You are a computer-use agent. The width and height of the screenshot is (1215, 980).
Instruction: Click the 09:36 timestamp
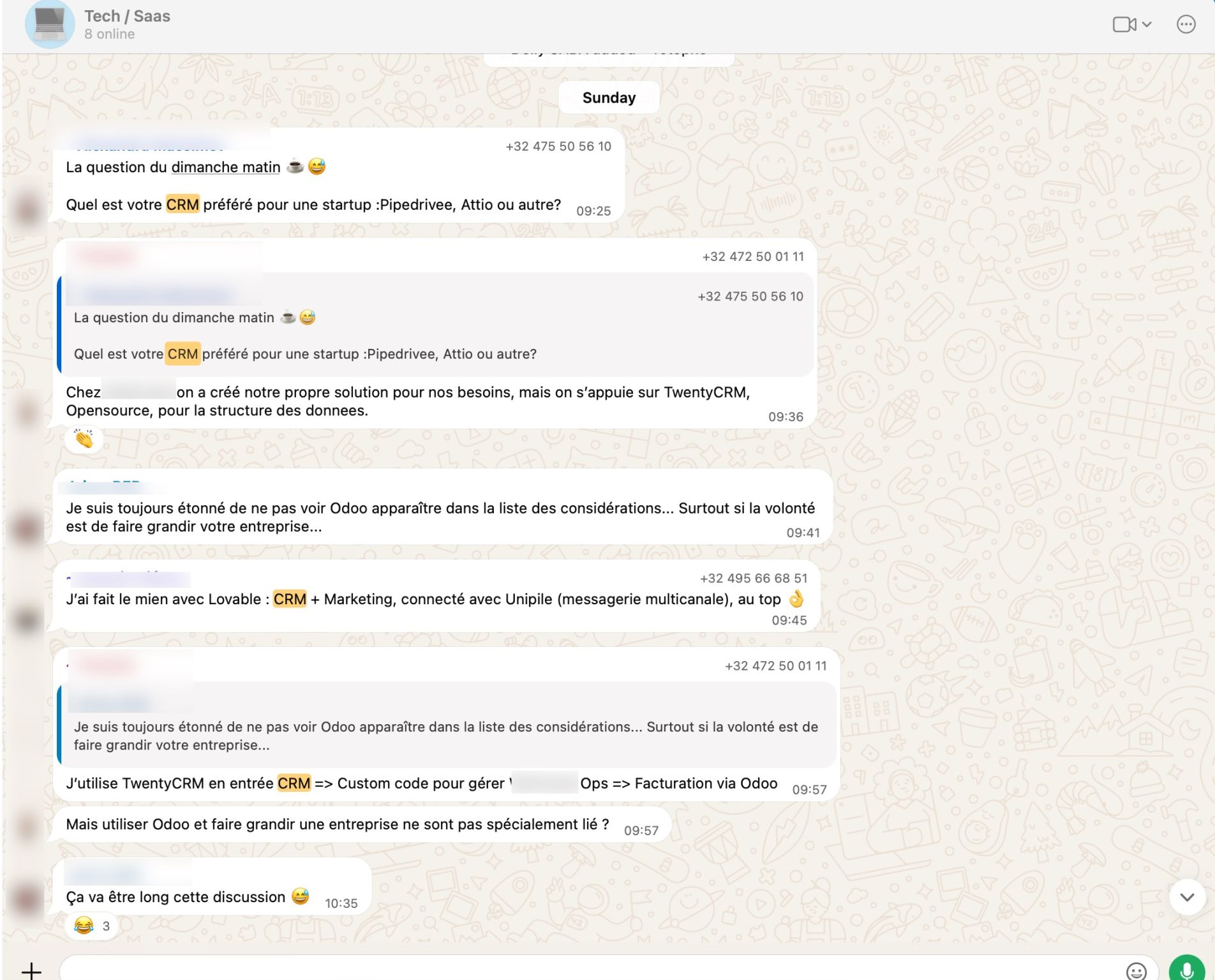786,417
